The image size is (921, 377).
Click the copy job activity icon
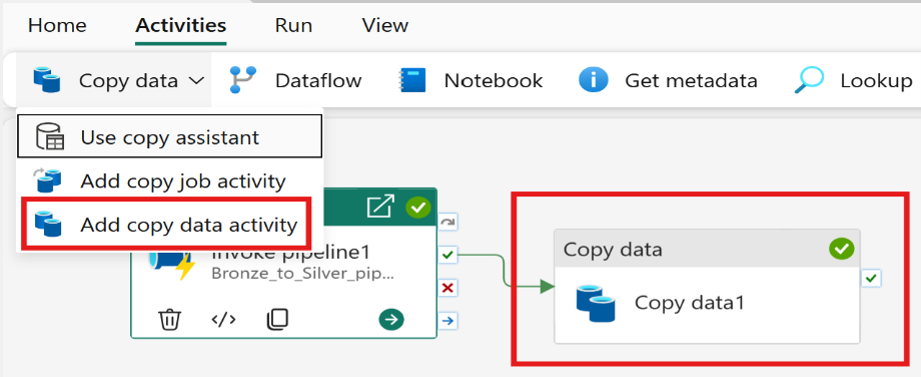pyautogui.click(x=47, y=181)
